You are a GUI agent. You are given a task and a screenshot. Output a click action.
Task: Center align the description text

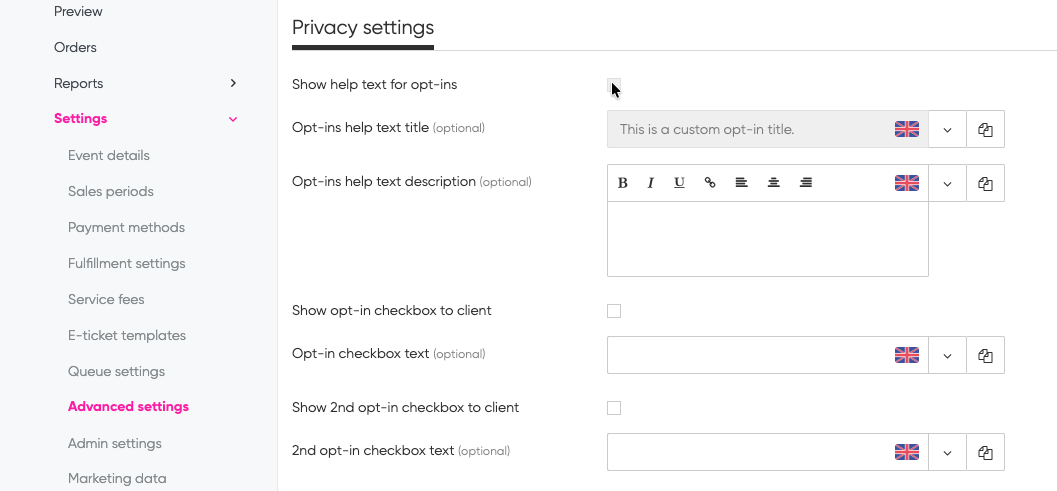(x=773, y=183)
